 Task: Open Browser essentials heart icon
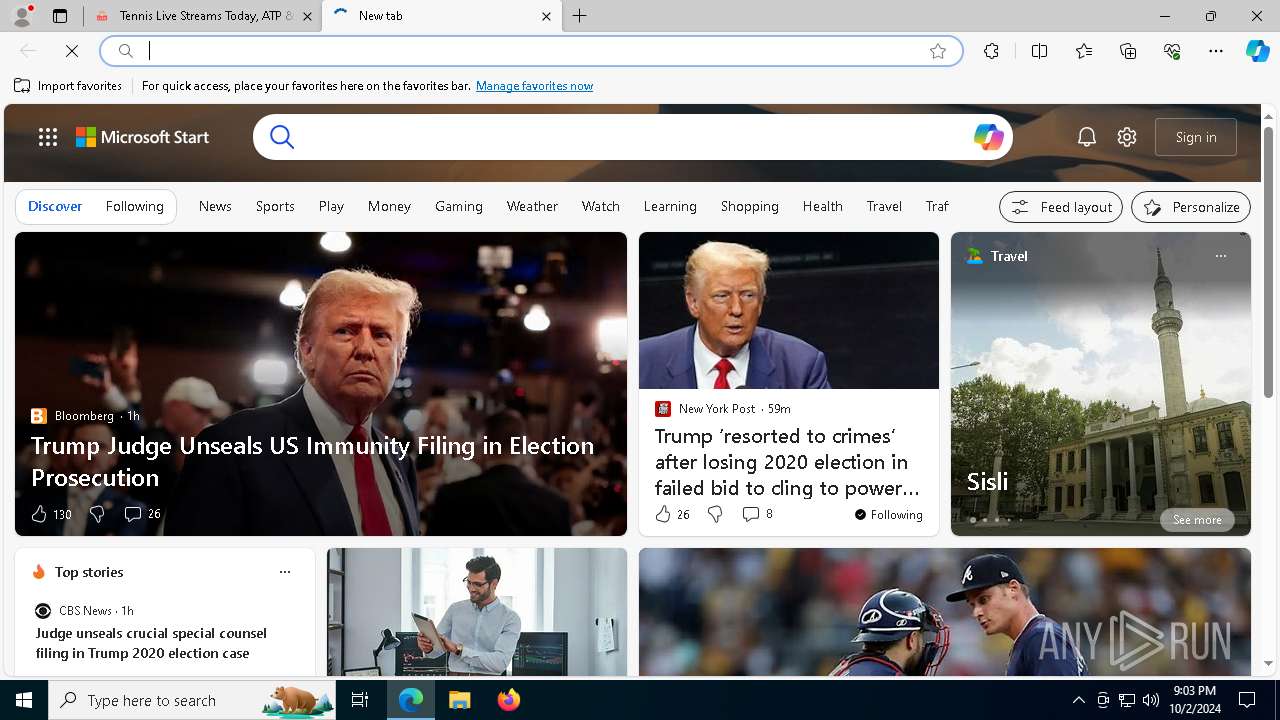pyautogui.click(x=1172, y=51)
